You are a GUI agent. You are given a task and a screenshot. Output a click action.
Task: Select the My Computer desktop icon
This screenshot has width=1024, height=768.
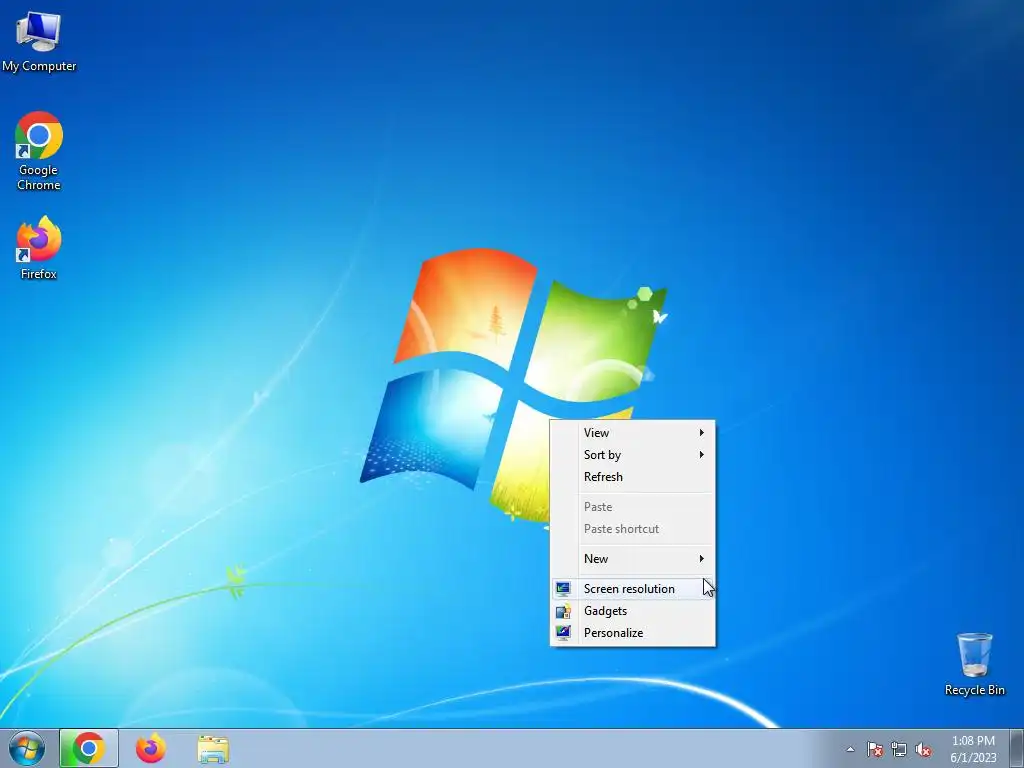click(x=39, y=40)
